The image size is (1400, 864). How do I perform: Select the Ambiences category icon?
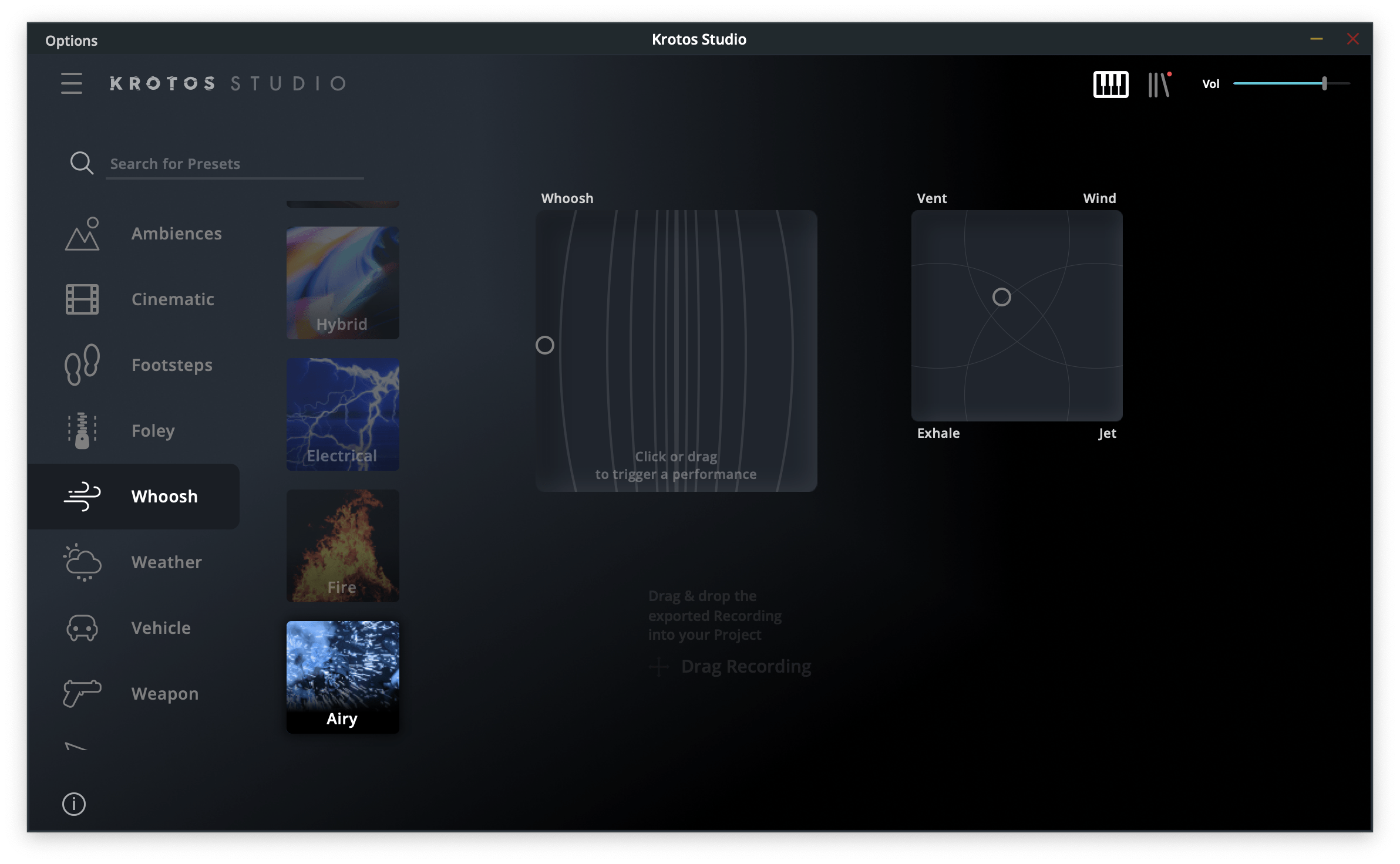click(x=83, y=234)
